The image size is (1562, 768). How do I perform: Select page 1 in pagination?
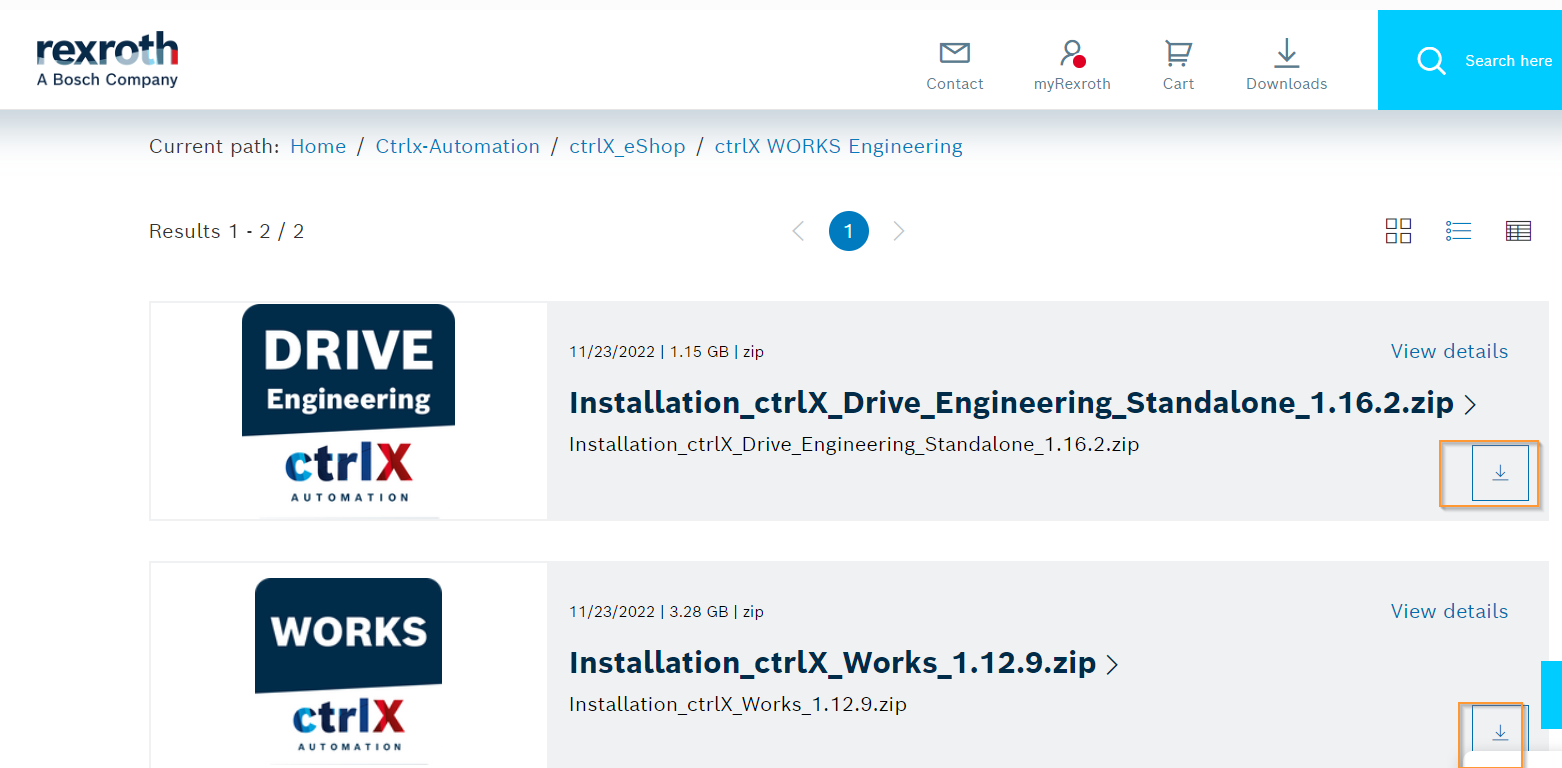pos(849,231)
